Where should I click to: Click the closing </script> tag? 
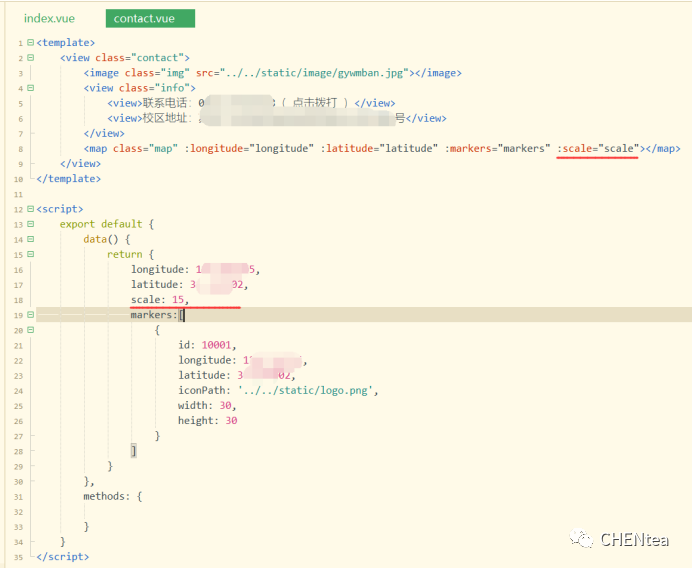tap(63, 557)
